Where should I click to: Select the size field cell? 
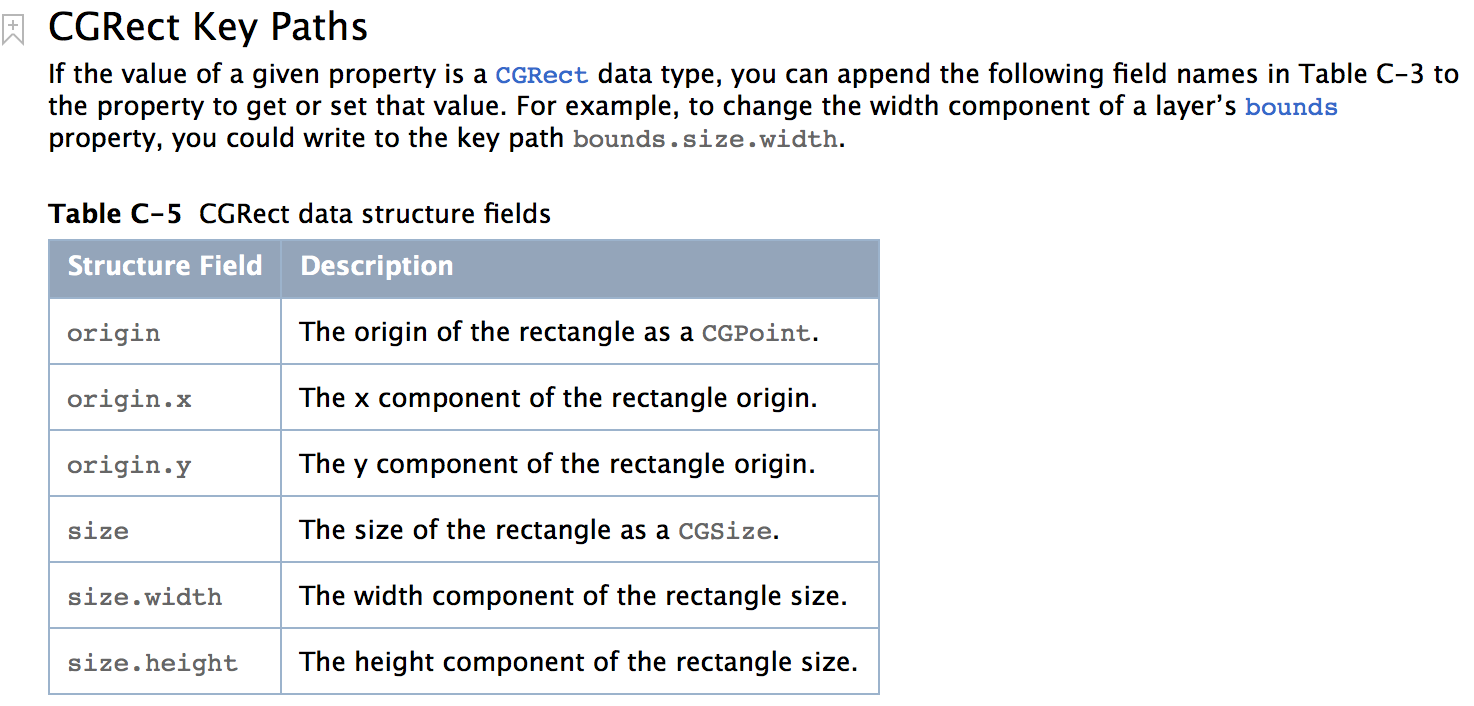(x=98, y=531)
